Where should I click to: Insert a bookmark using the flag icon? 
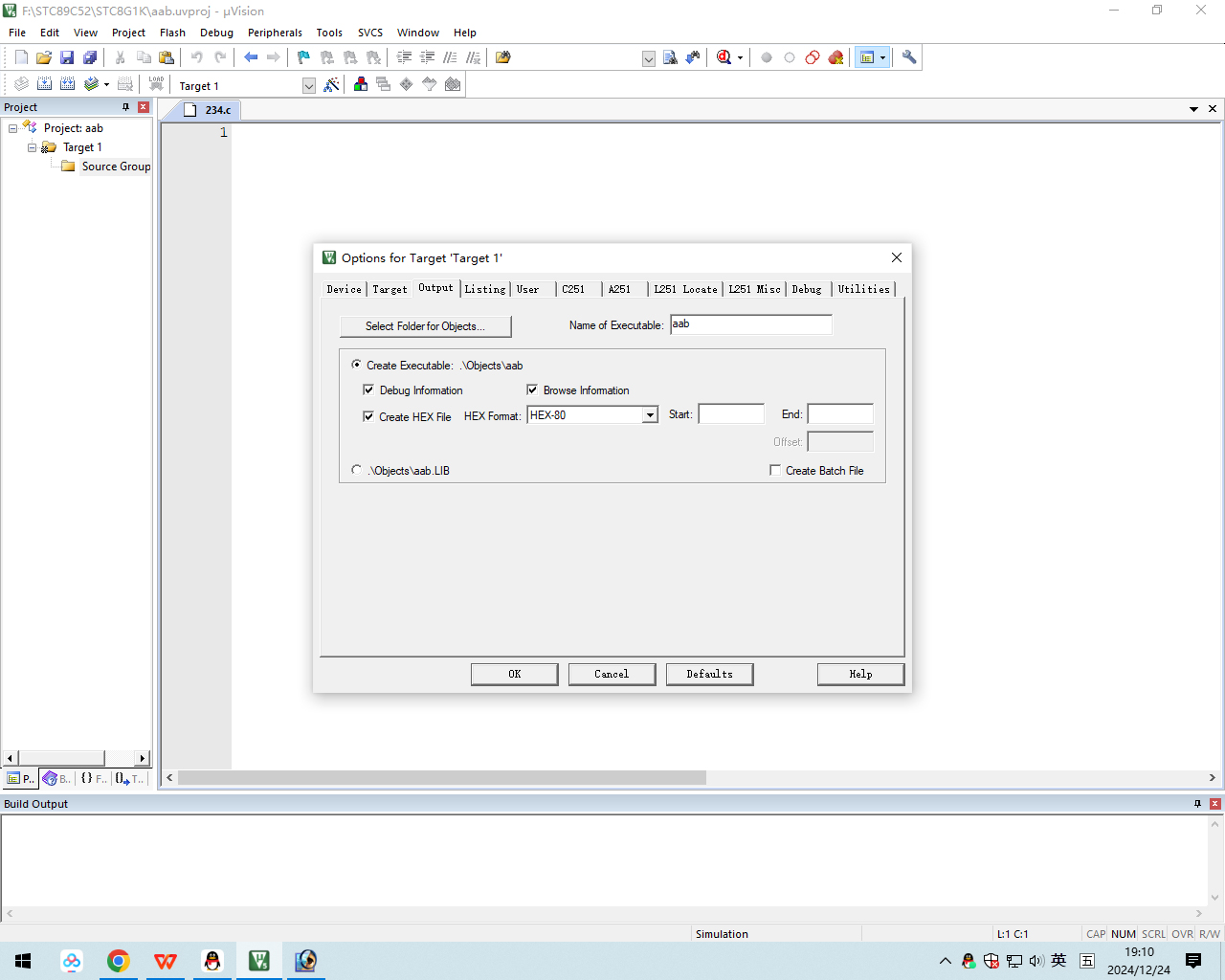[304, 57]
